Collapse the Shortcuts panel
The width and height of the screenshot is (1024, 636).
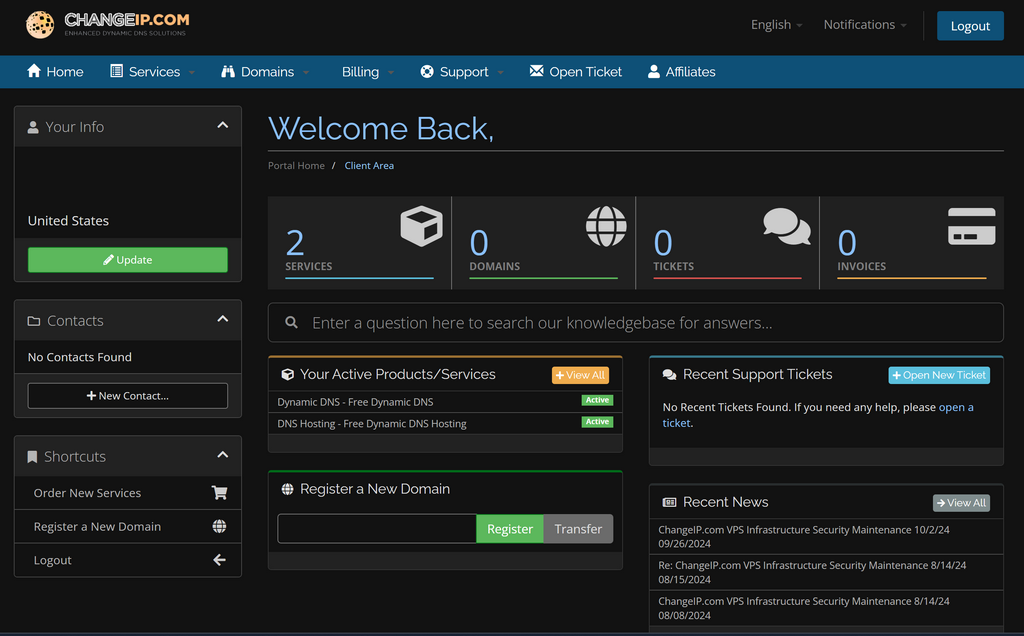click(222, 456)
